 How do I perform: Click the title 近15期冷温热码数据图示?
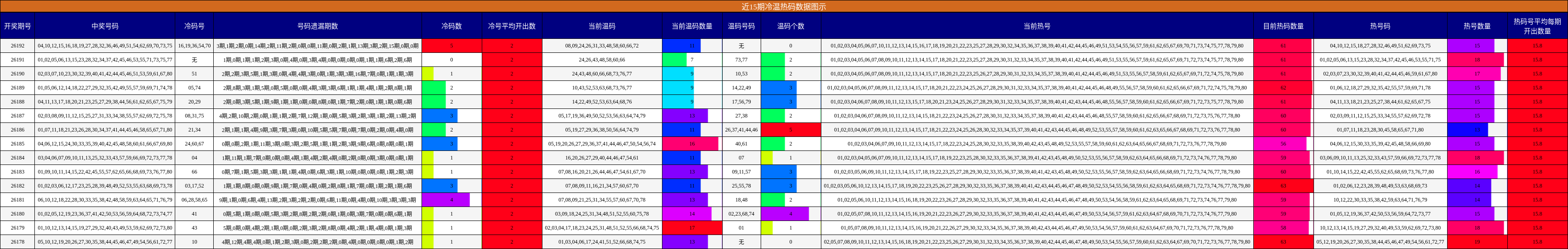(x=783, y=7)
